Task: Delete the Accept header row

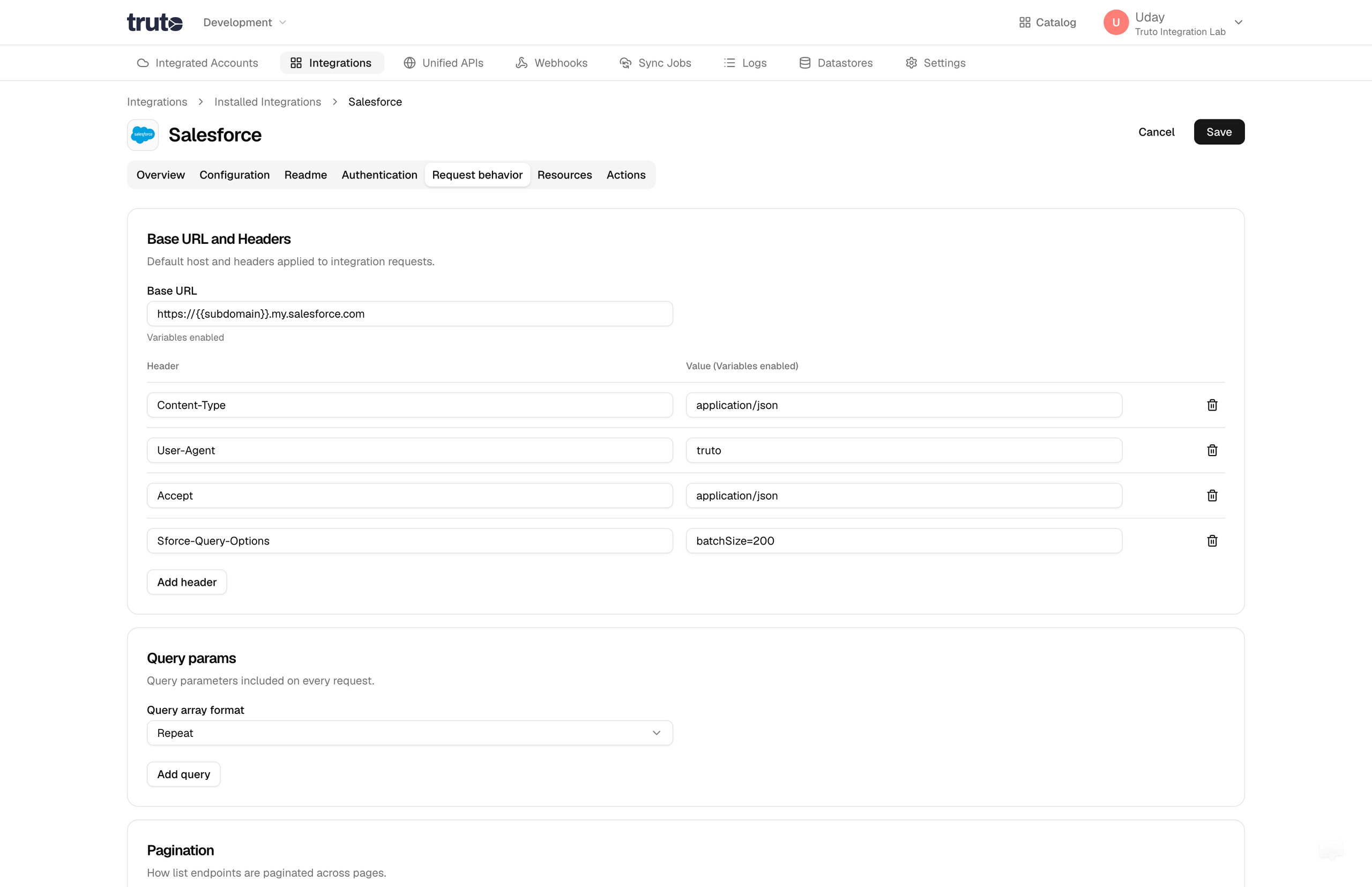Action: (1212, 496)
